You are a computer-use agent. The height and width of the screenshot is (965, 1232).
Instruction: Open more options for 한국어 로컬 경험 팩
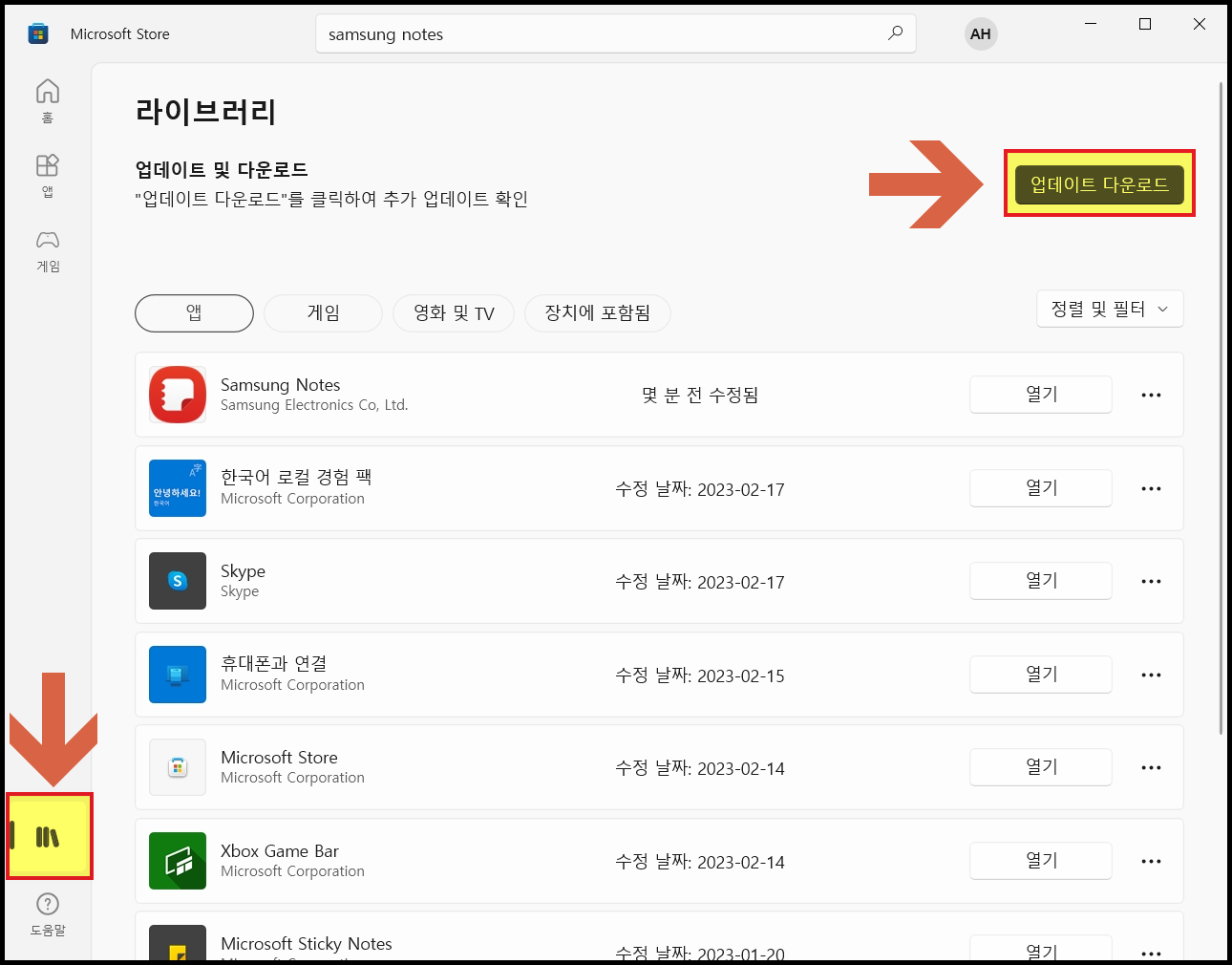(1151, 488)
